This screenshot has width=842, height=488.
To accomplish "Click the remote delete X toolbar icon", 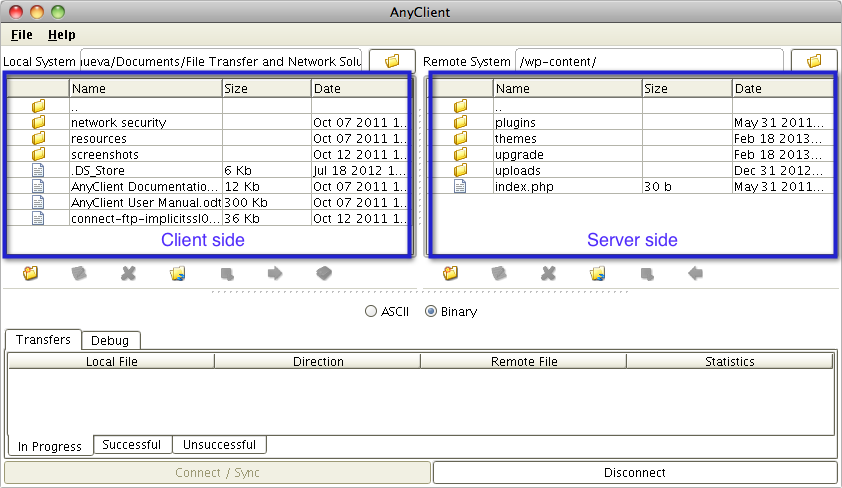I will click(x=548, y=273).
